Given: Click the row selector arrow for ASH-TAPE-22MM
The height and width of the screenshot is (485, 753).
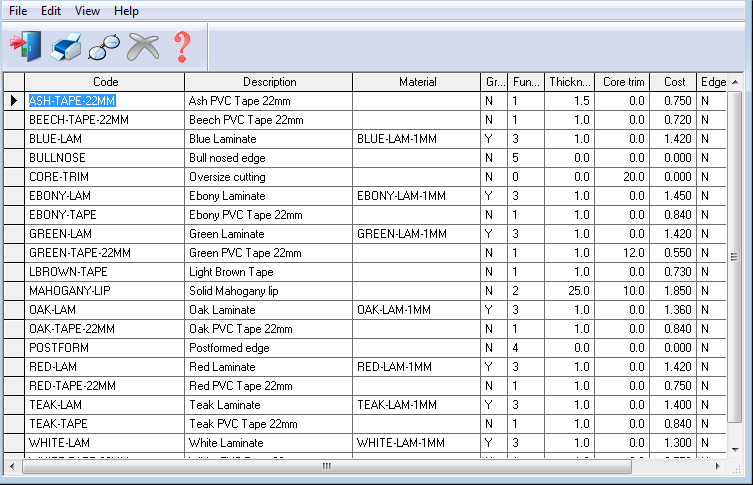Looking at the screenshot, I should [14, 101].
